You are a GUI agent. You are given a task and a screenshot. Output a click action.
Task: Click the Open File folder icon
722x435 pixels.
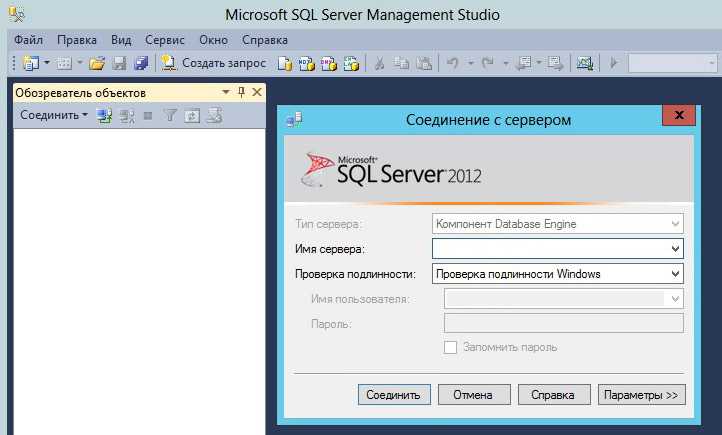coord(97,63)
